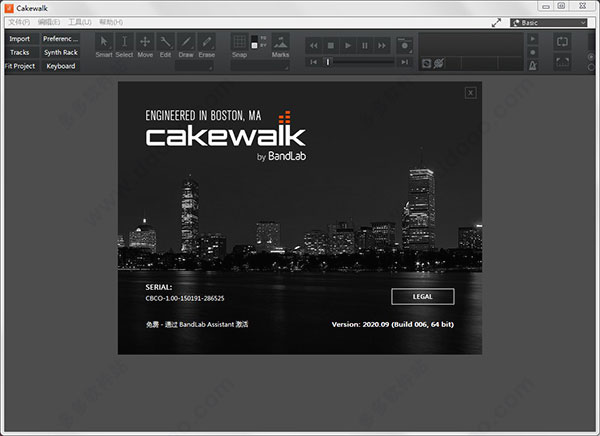Open the Snap resolution dropdown field
Screen dimensions: 600x436
tap(260, 66)
